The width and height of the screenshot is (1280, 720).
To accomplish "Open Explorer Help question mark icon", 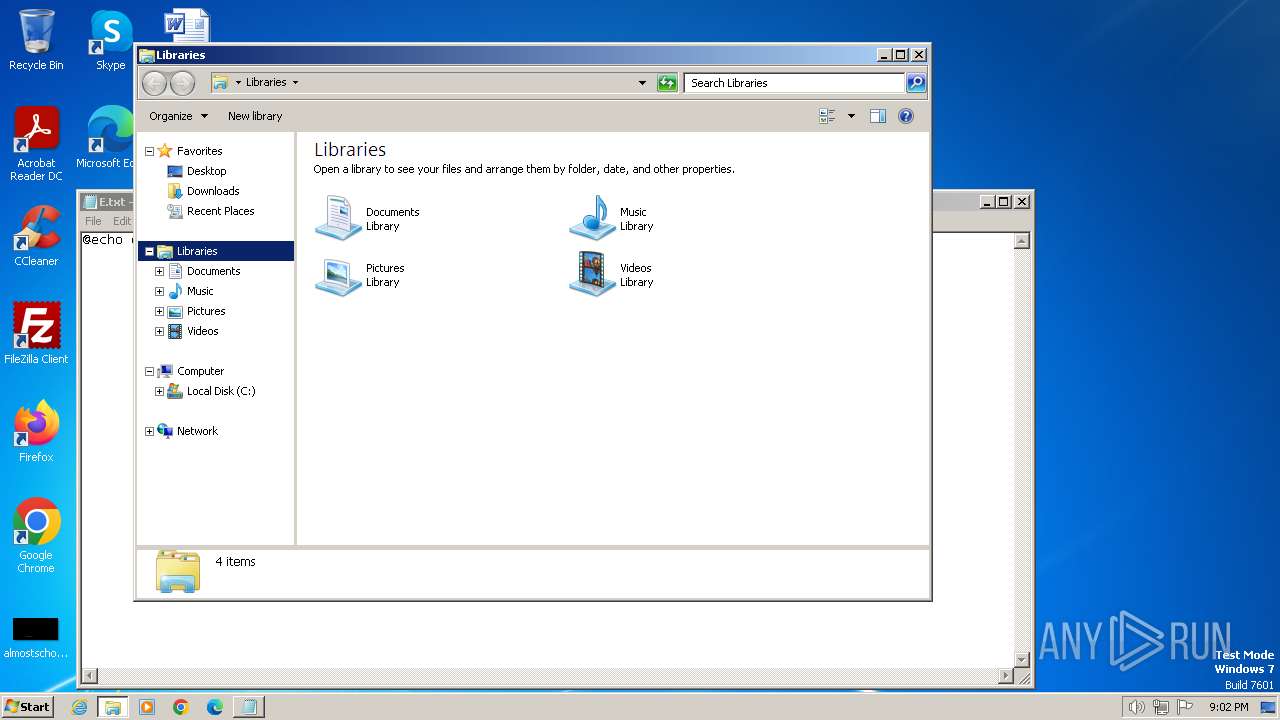I will click(906, 116).
